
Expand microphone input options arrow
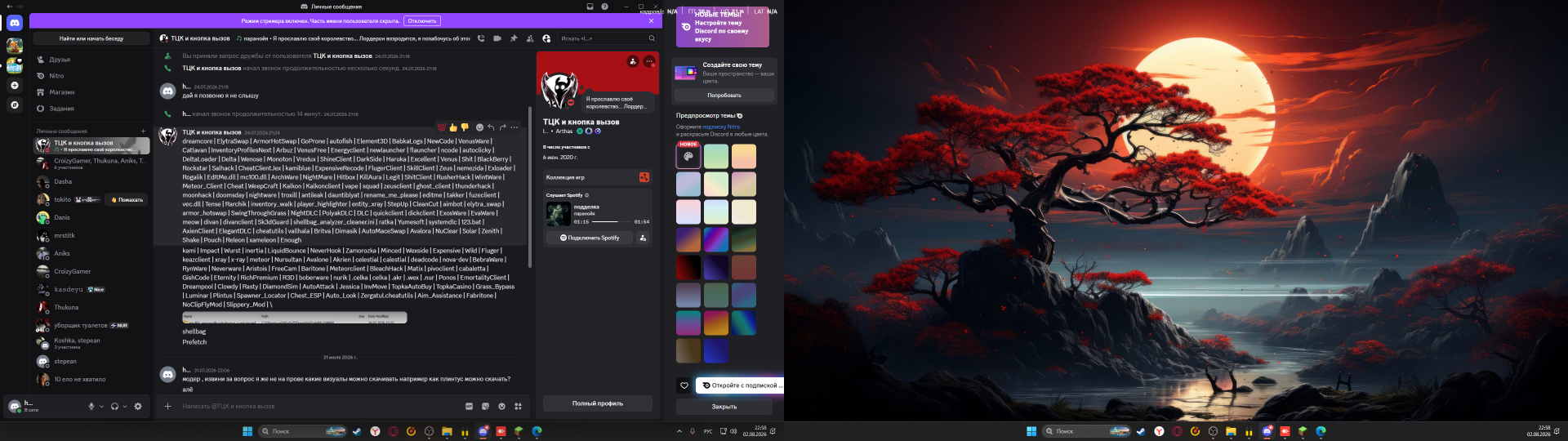[x=102, y=406]
